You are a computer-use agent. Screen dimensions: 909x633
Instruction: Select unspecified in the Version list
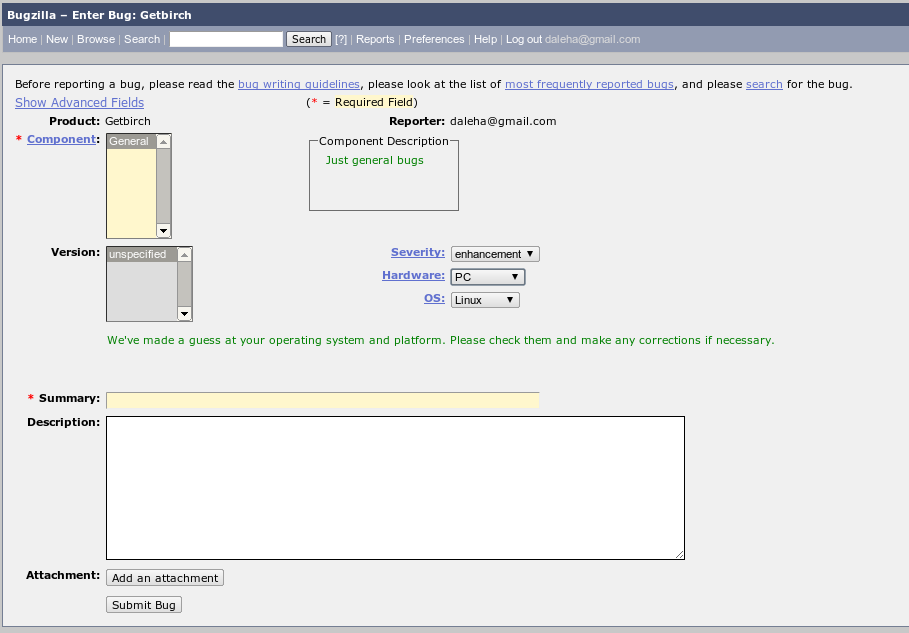click(x=142, y=254)
